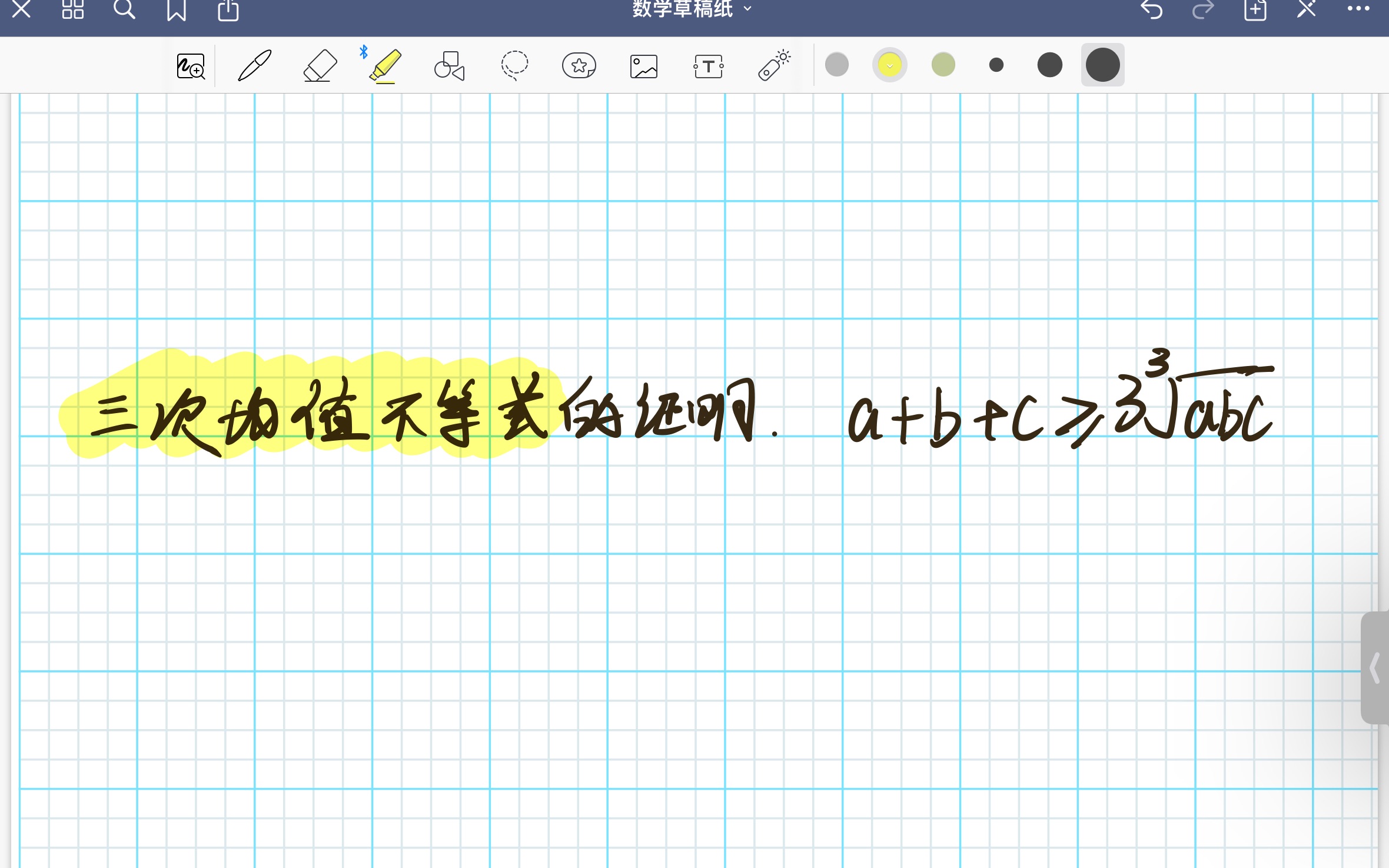Select the Eraser tool
The height and width of the screenshot is (868, 1389).
click(320, 65)
